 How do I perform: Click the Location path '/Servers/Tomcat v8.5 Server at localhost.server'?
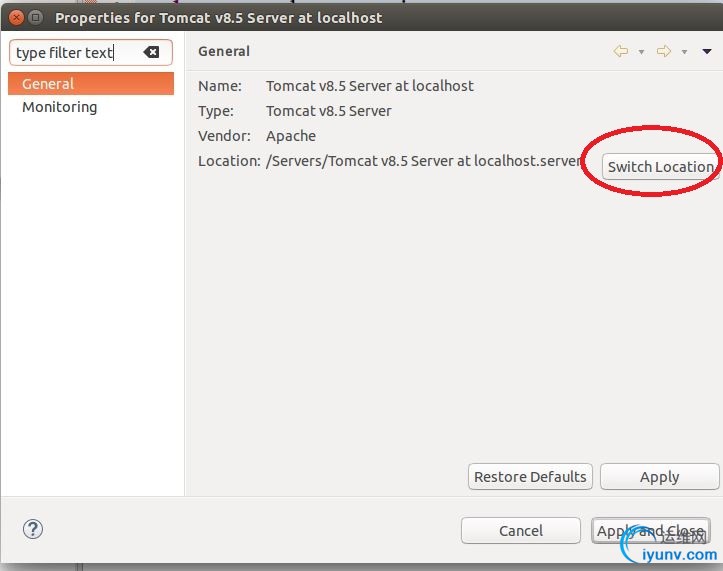coord(423,161)
